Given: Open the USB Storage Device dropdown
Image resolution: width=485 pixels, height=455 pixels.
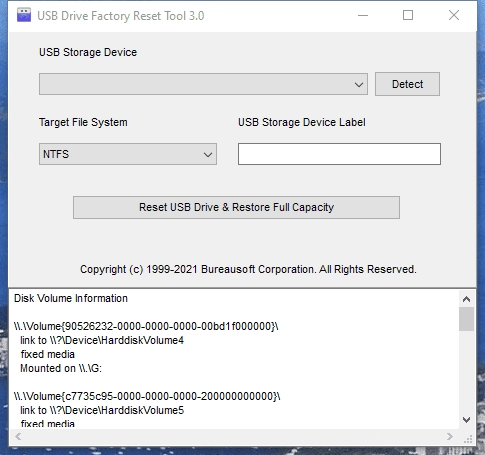Looking at the screenshot, I should (203, 84).
